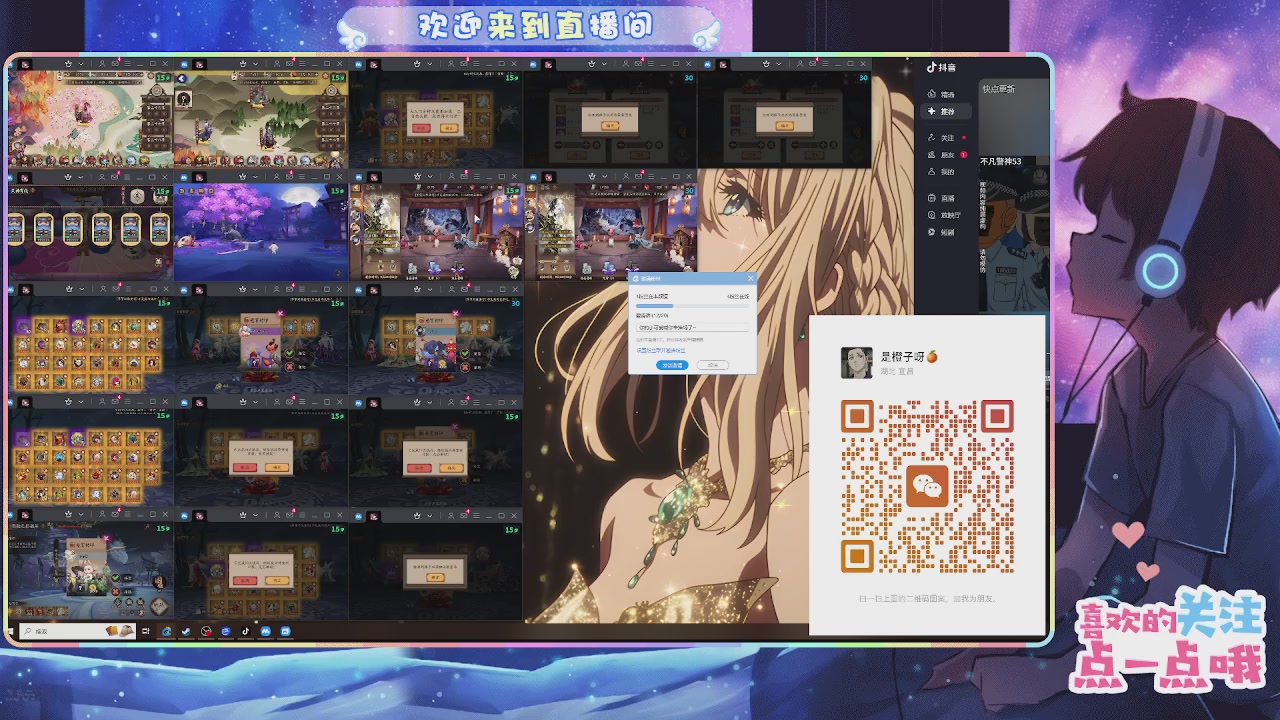Open Task View on the taskbar

pyautogui.click(x=145, y=631)
